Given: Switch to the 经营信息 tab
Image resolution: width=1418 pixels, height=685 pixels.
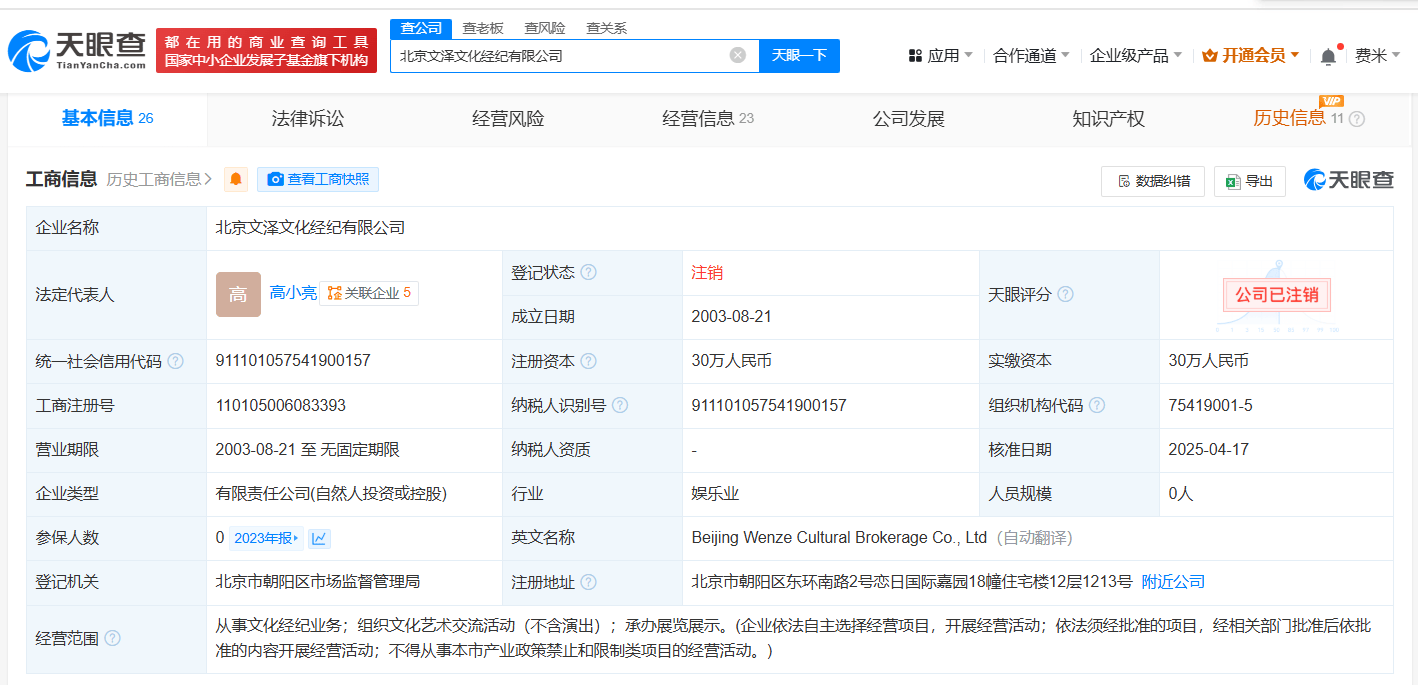Looking at the screenshot, I should point(708,119).
